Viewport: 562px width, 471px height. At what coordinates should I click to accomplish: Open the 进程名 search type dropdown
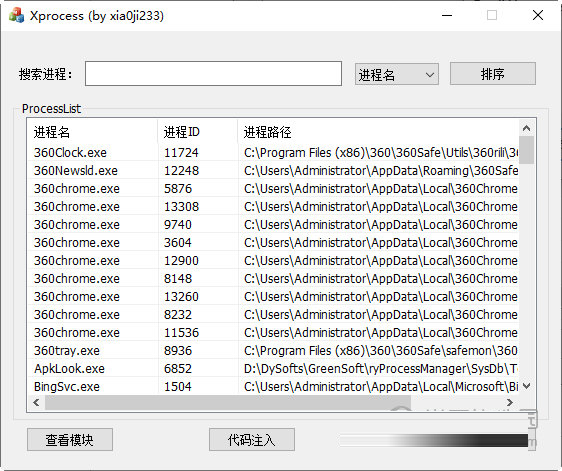tap(397, 74)
